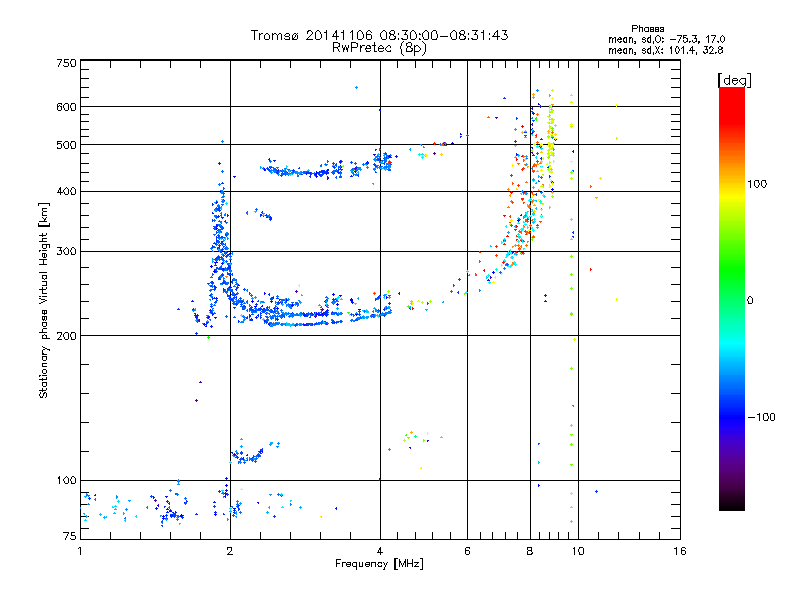
Task: Click the x-axis tick label "10"
Action: 578,551
